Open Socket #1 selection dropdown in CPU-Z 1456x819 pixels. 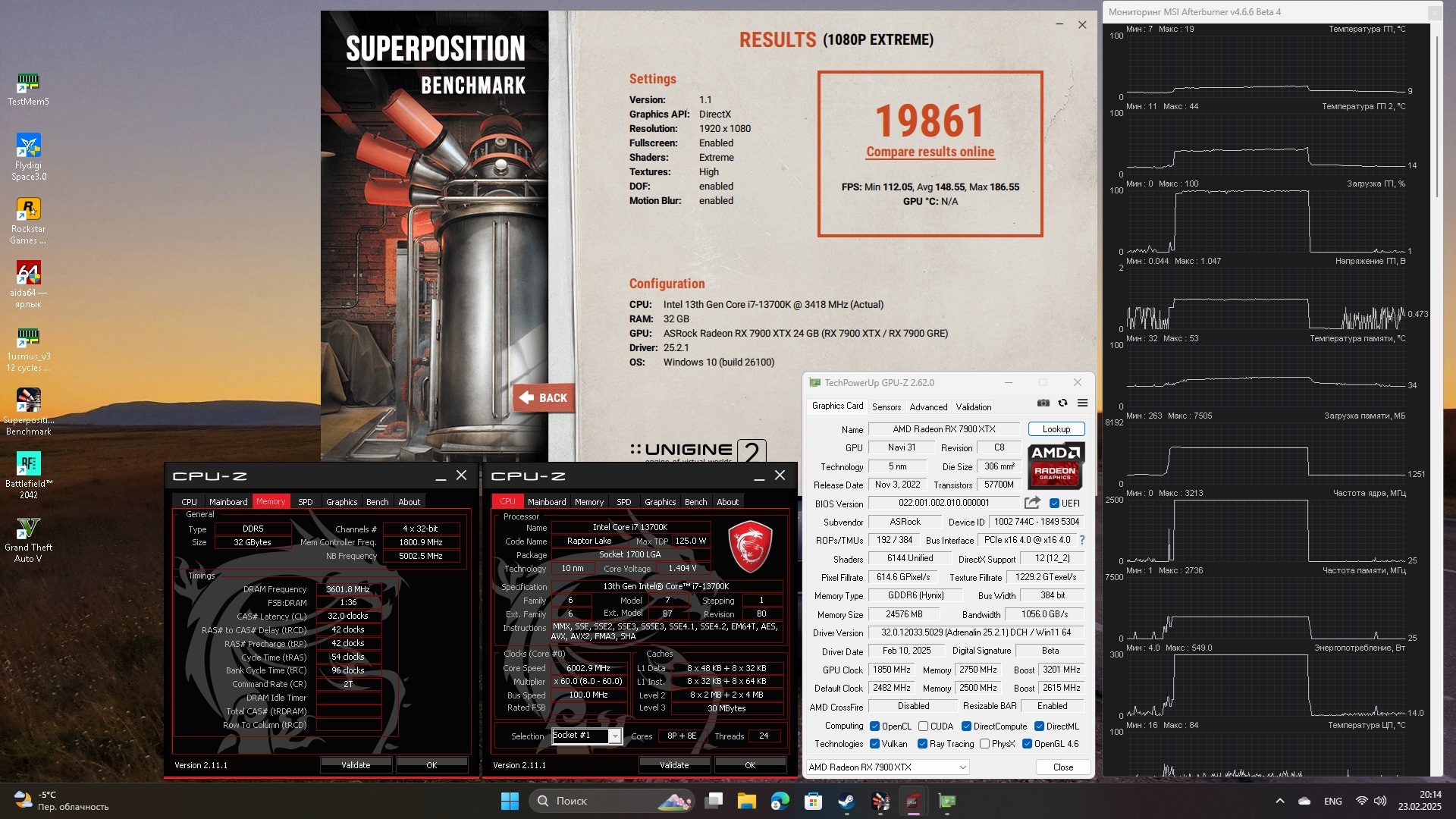[586, 736]
